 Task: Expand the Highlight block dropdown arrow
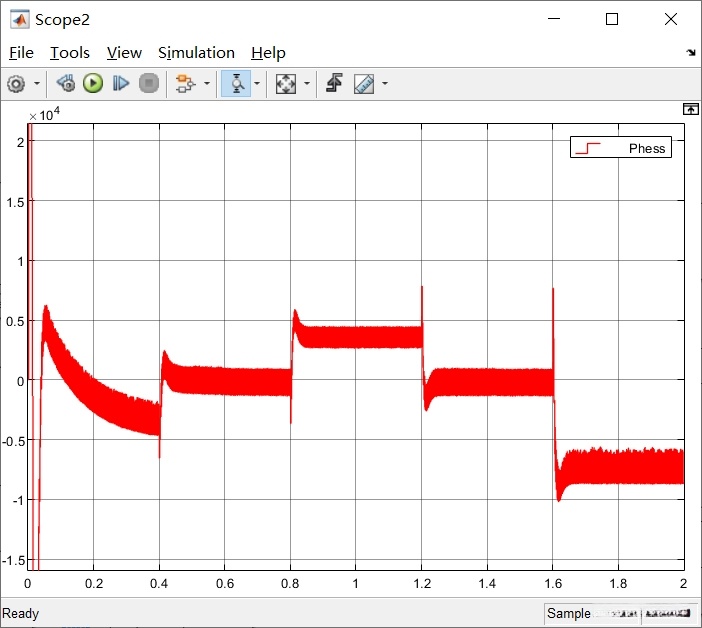[x=207, y=83]
